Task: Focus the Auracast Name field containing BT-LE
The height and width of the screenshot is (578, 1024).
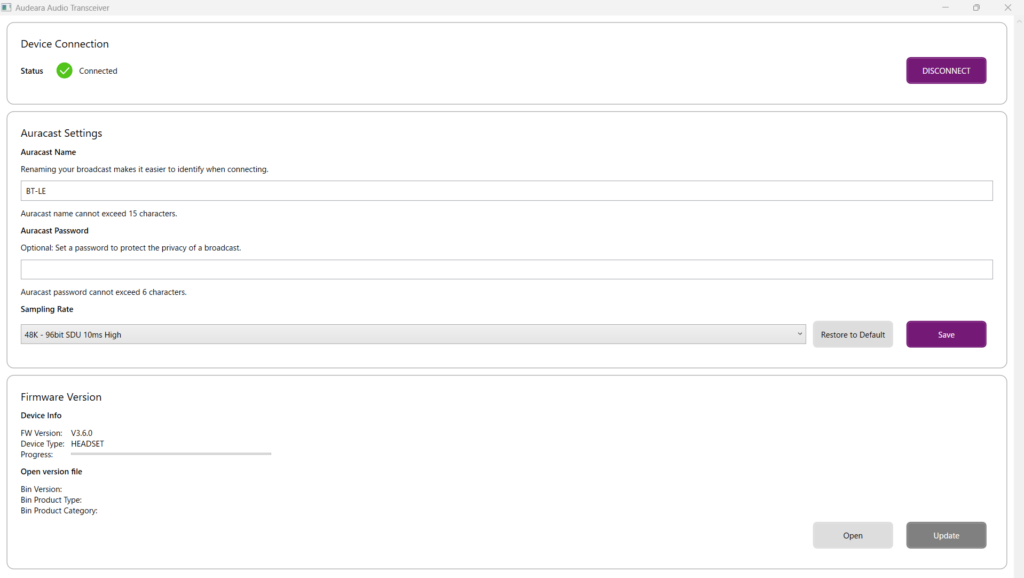Action: [x=506, y=191]
